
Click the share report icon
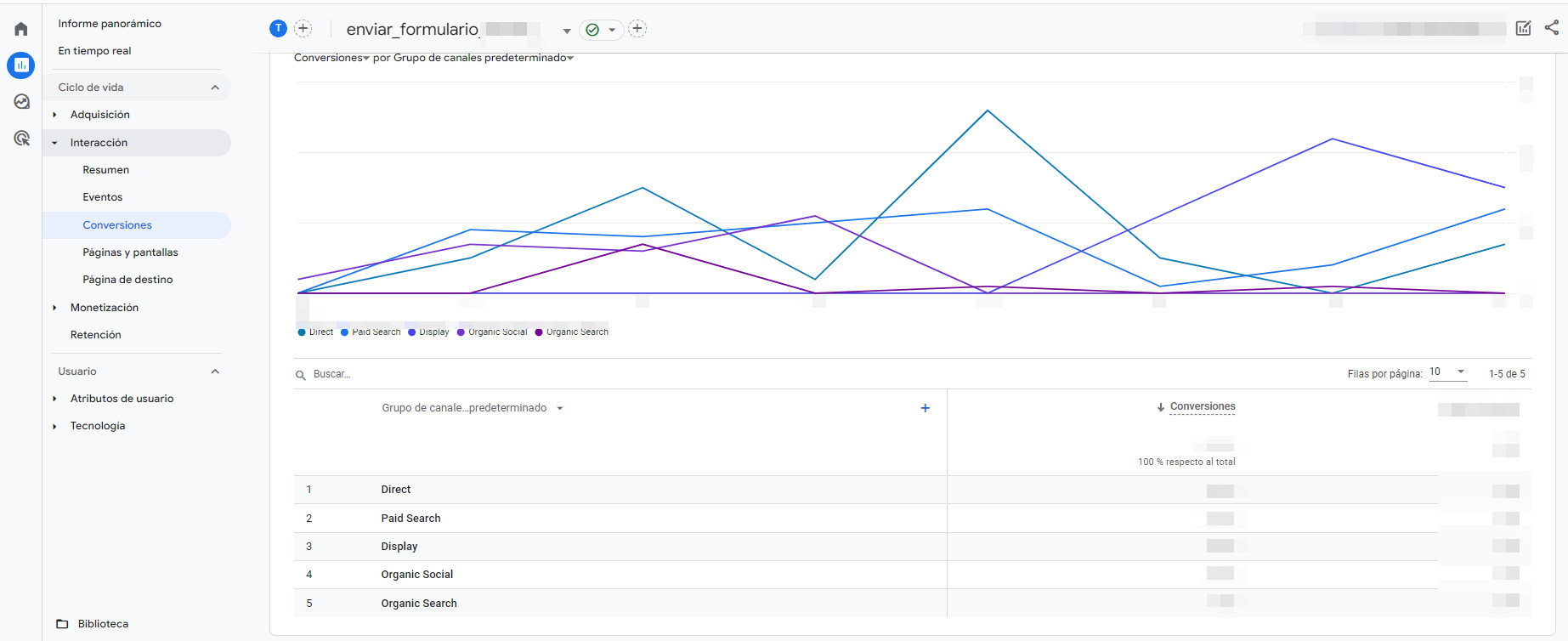(1551, 28)
